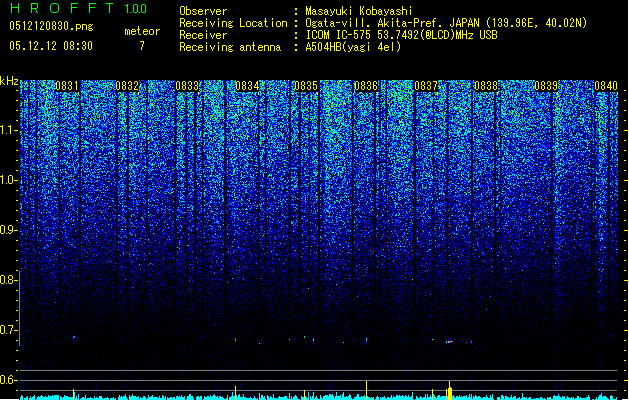Screen dimensions: 629x400
Task: Click the 0833 time marker
Action: coord(187,86)
